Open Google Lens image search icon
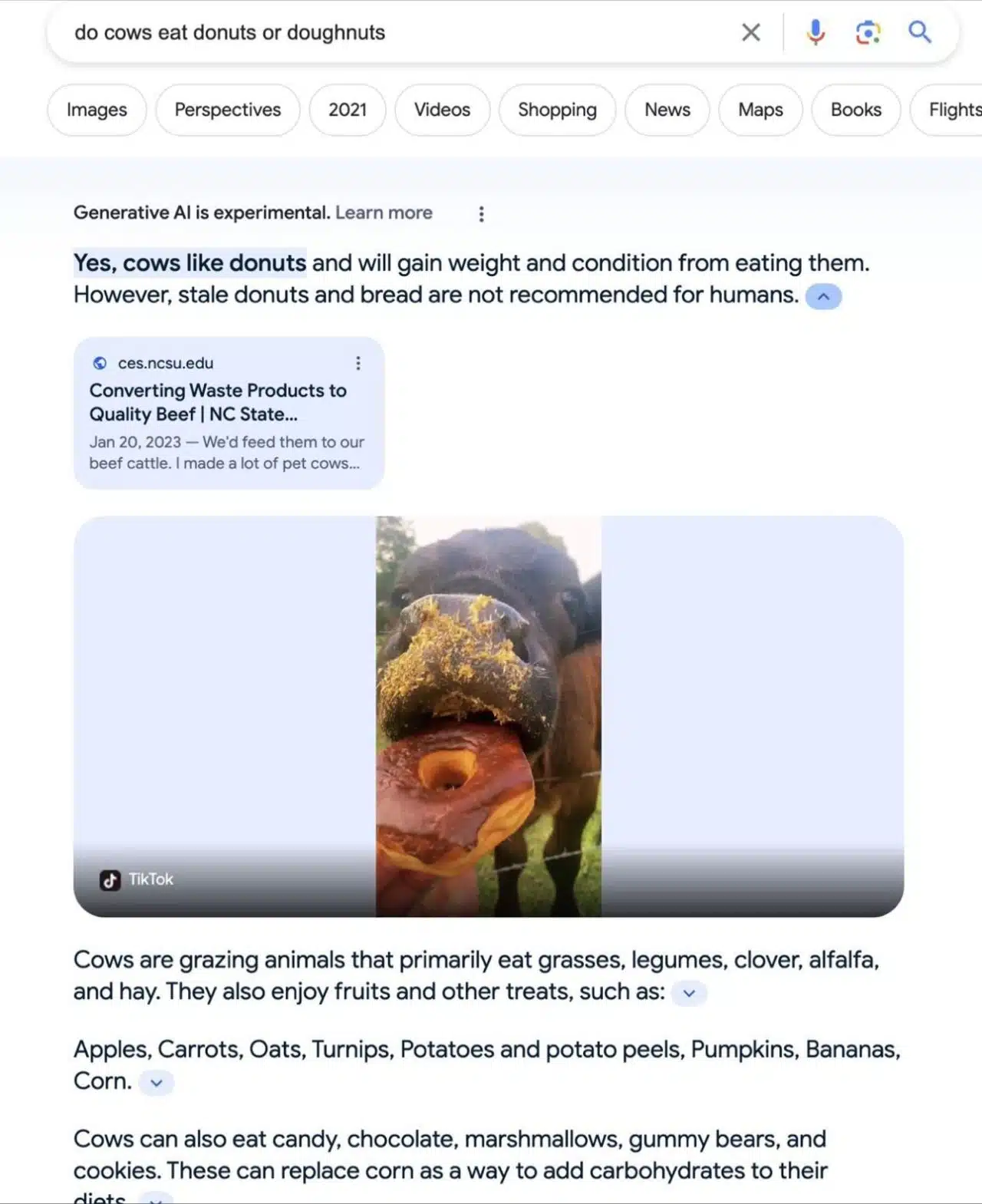 868,32
